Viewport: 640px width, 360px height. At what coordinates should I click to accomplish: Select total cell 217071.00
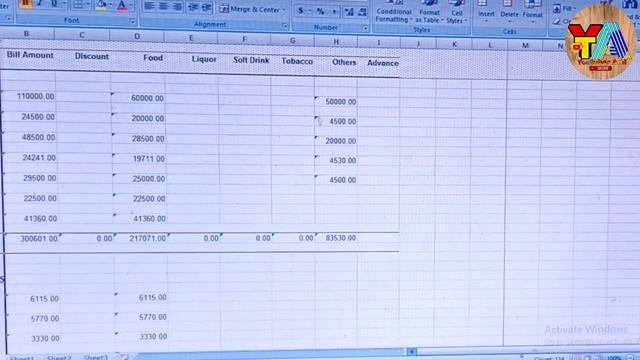coord(141,238)
